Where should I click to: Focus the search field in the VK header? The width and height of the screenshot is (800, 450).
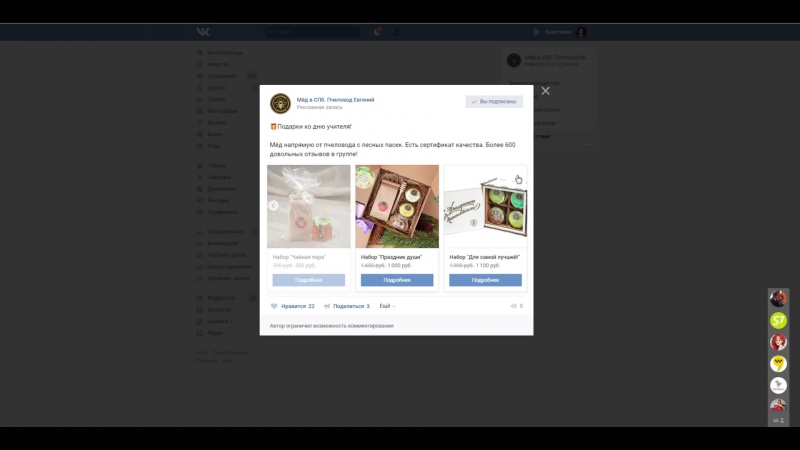313,32
